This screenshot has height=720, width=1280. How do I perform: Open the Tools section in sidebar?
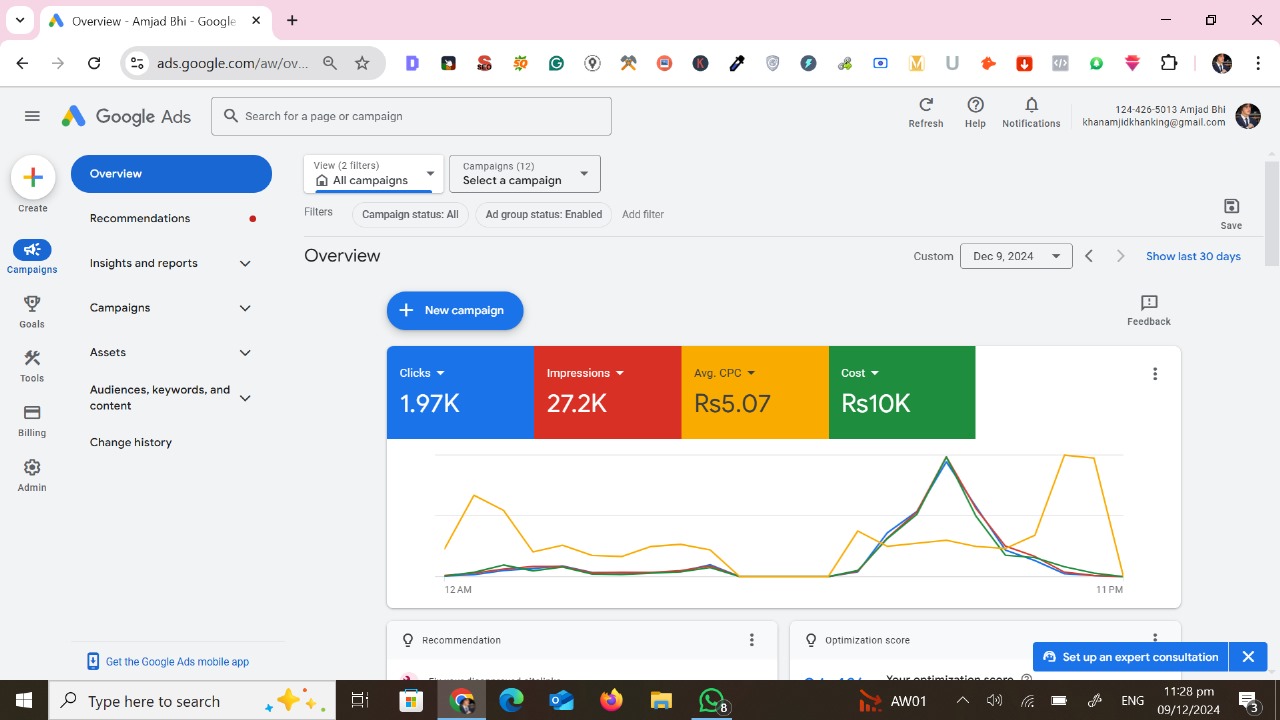(32, 360)
